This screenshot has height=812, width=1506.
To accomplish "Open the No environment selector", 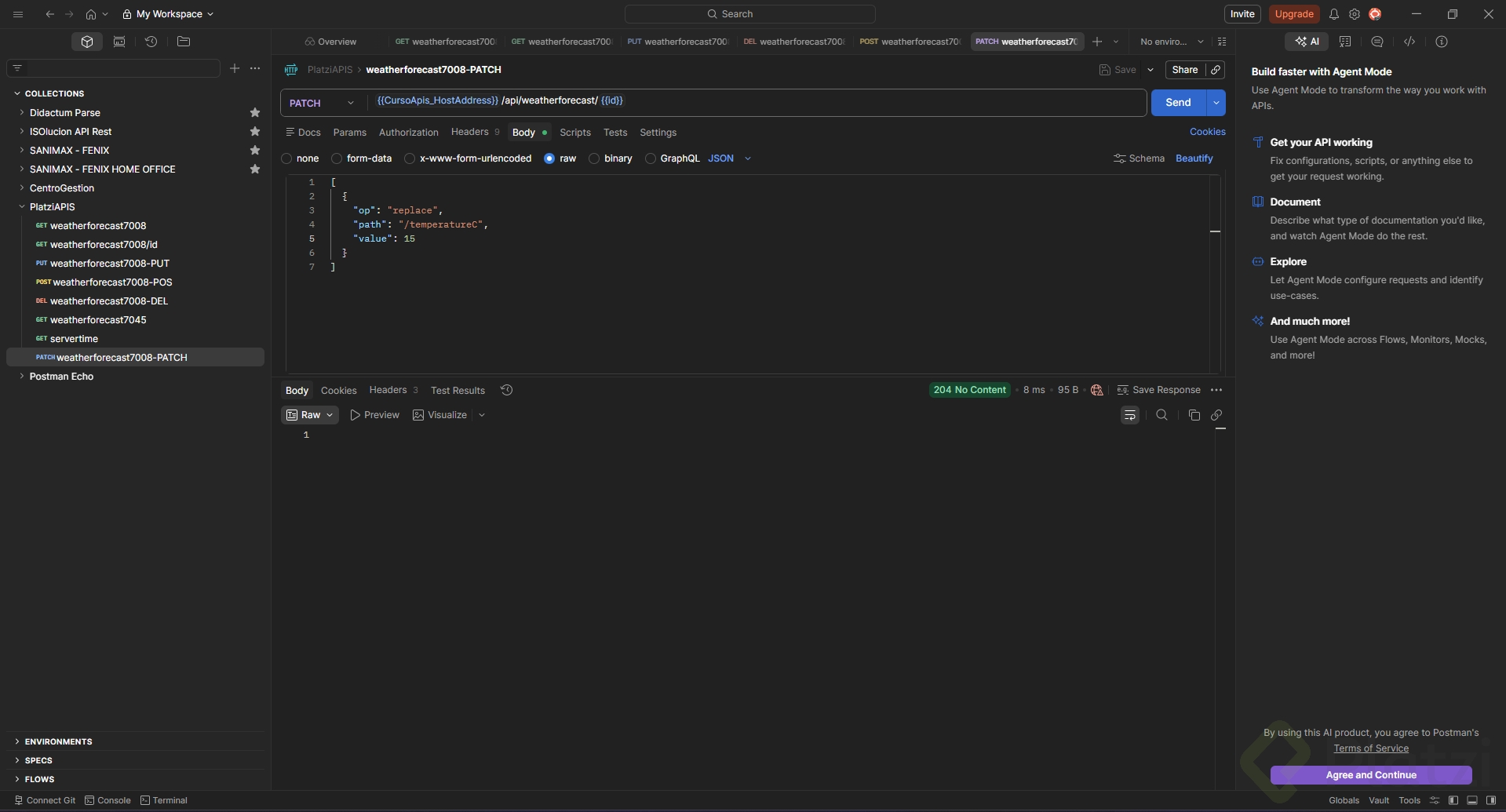I will point(1172,42).
